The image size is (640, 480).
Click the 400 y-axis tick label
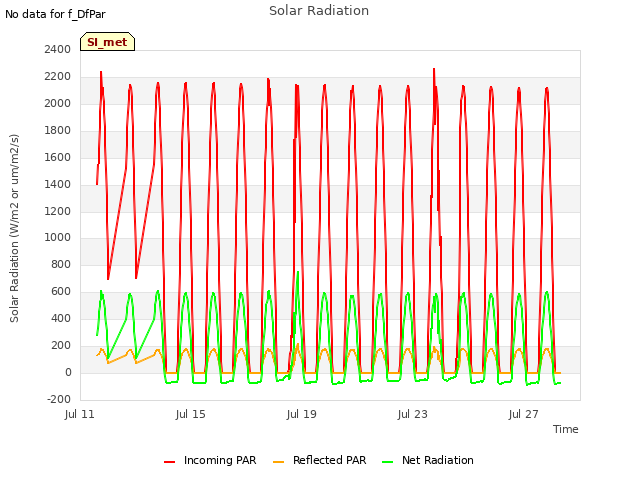pos(61,318)
